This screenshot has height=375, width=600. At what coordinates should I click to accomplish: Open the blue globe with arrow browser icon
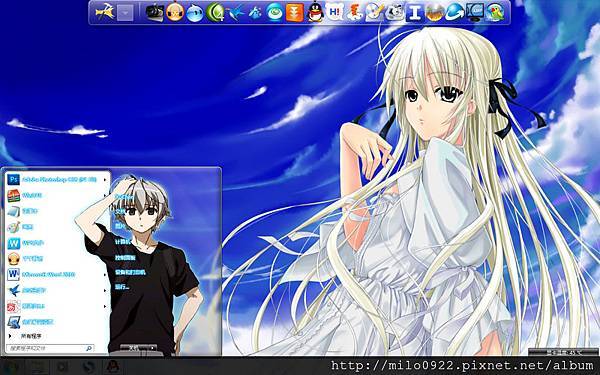[x=455, y=13]
